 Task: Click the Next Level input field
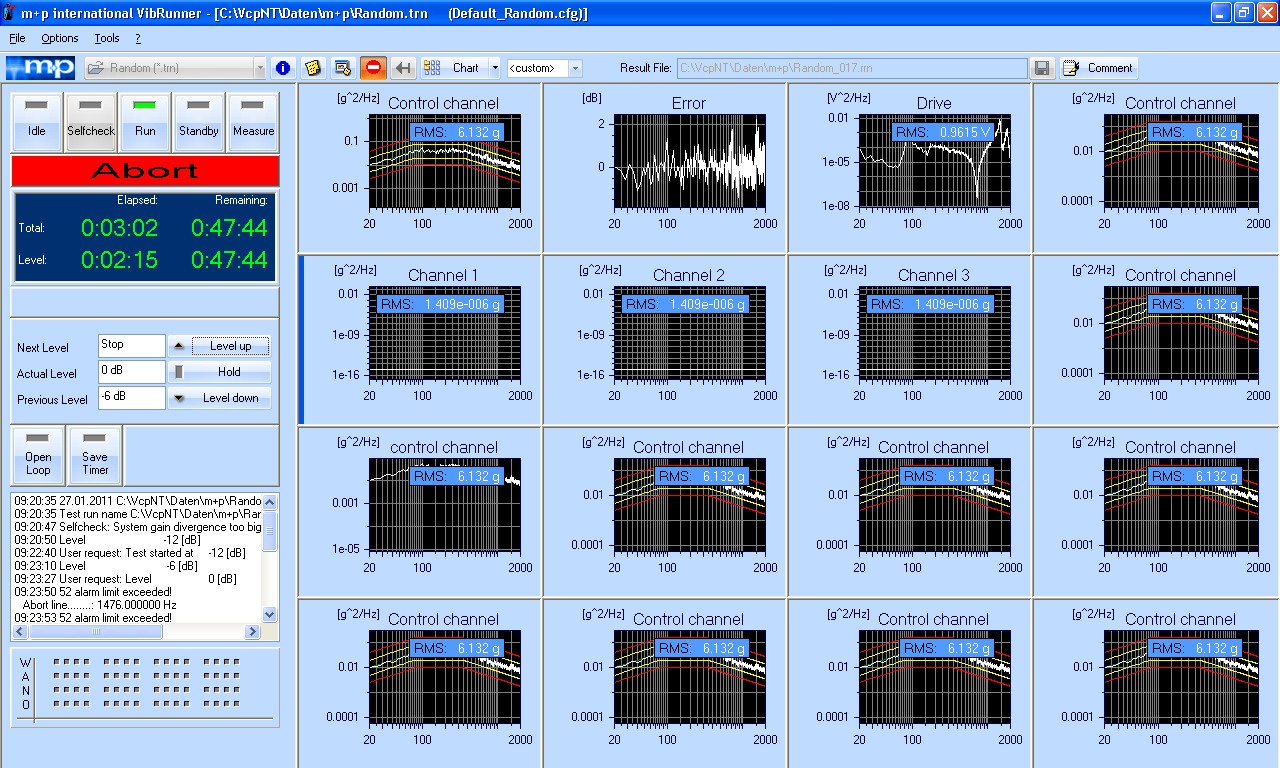131,346
